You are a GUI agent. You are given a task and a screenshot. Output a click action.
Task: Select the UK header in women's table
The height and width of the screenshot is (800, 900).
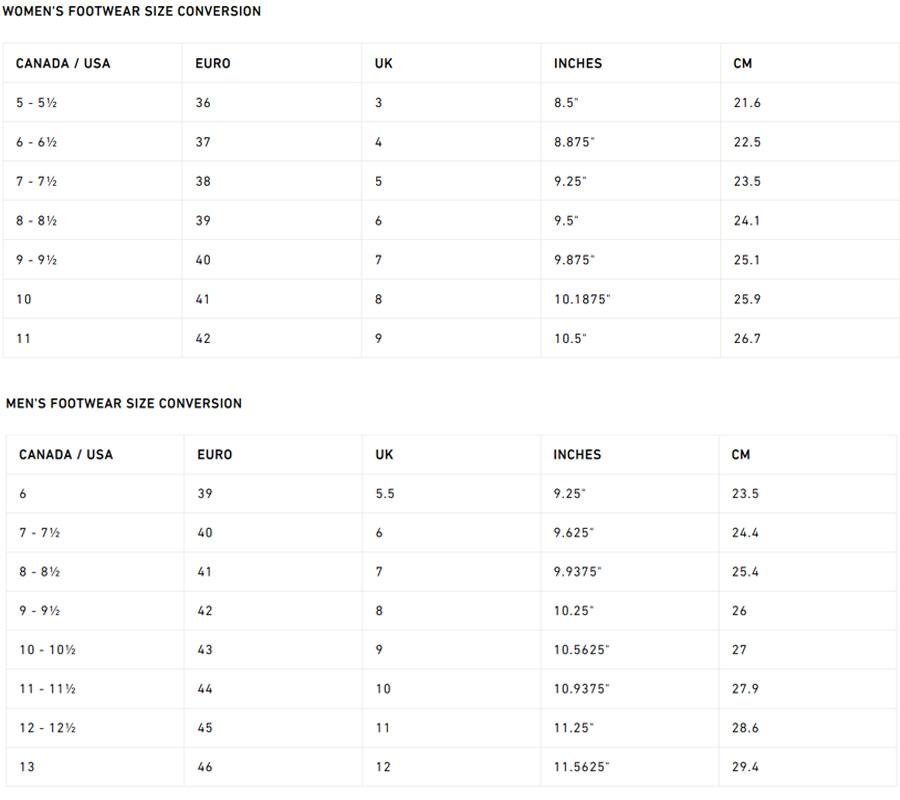tap(384, 63)
